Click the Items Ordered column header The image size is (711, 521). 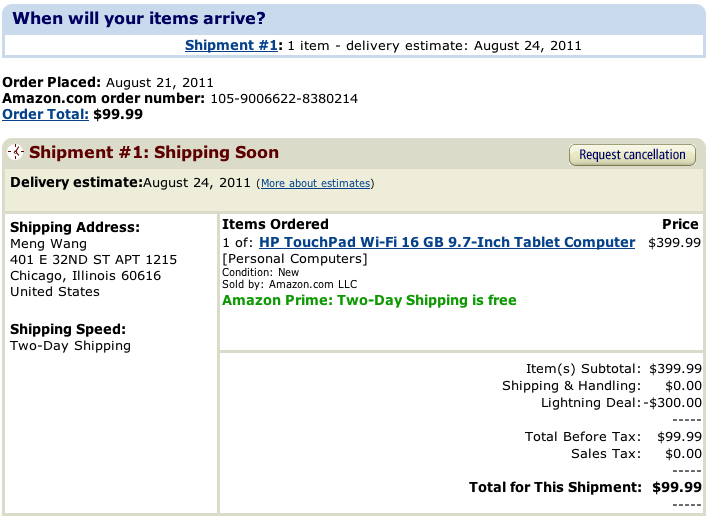(x=275, y=224)
